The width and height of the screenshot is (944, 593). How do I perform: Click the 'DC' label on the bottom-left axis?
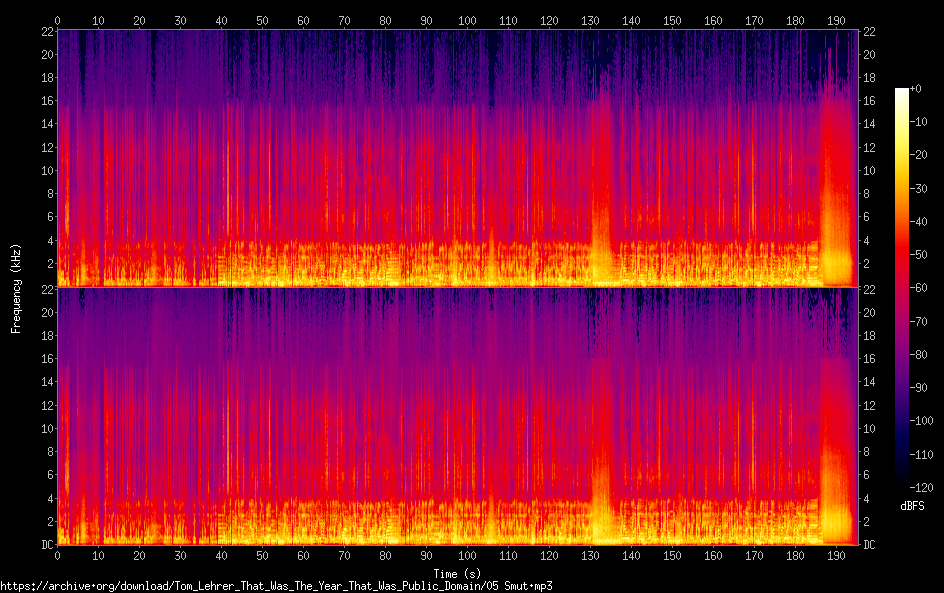[45, 544]
